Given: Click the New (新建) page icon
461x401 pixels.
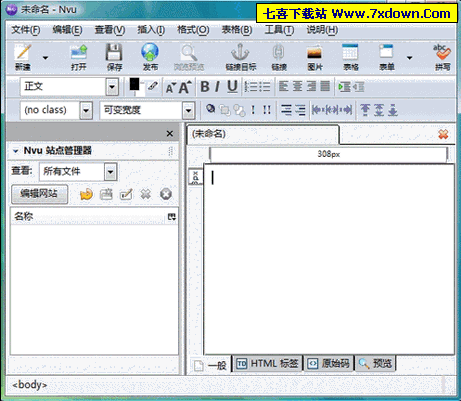Looking at the screenshot, I should [x=23, y=53].
